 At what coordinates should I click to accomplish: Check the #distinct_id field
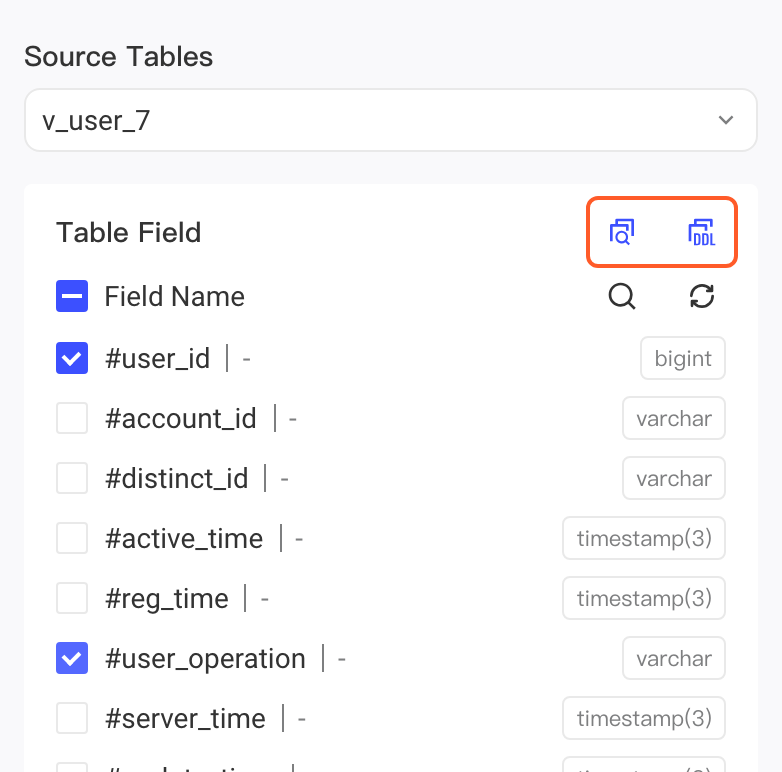(72, 478)
